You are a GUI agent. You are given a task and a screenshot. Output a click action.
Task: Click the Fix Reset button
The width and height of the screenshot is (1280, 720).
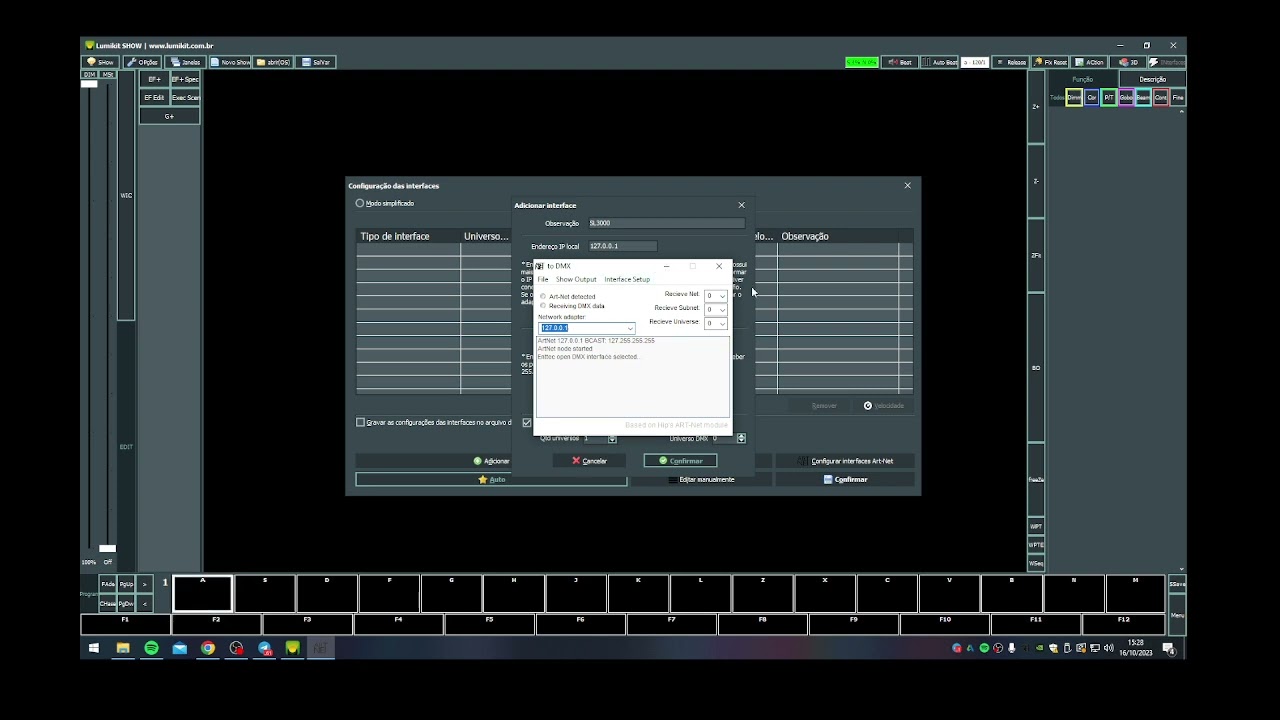click(x=1051, y=62)
